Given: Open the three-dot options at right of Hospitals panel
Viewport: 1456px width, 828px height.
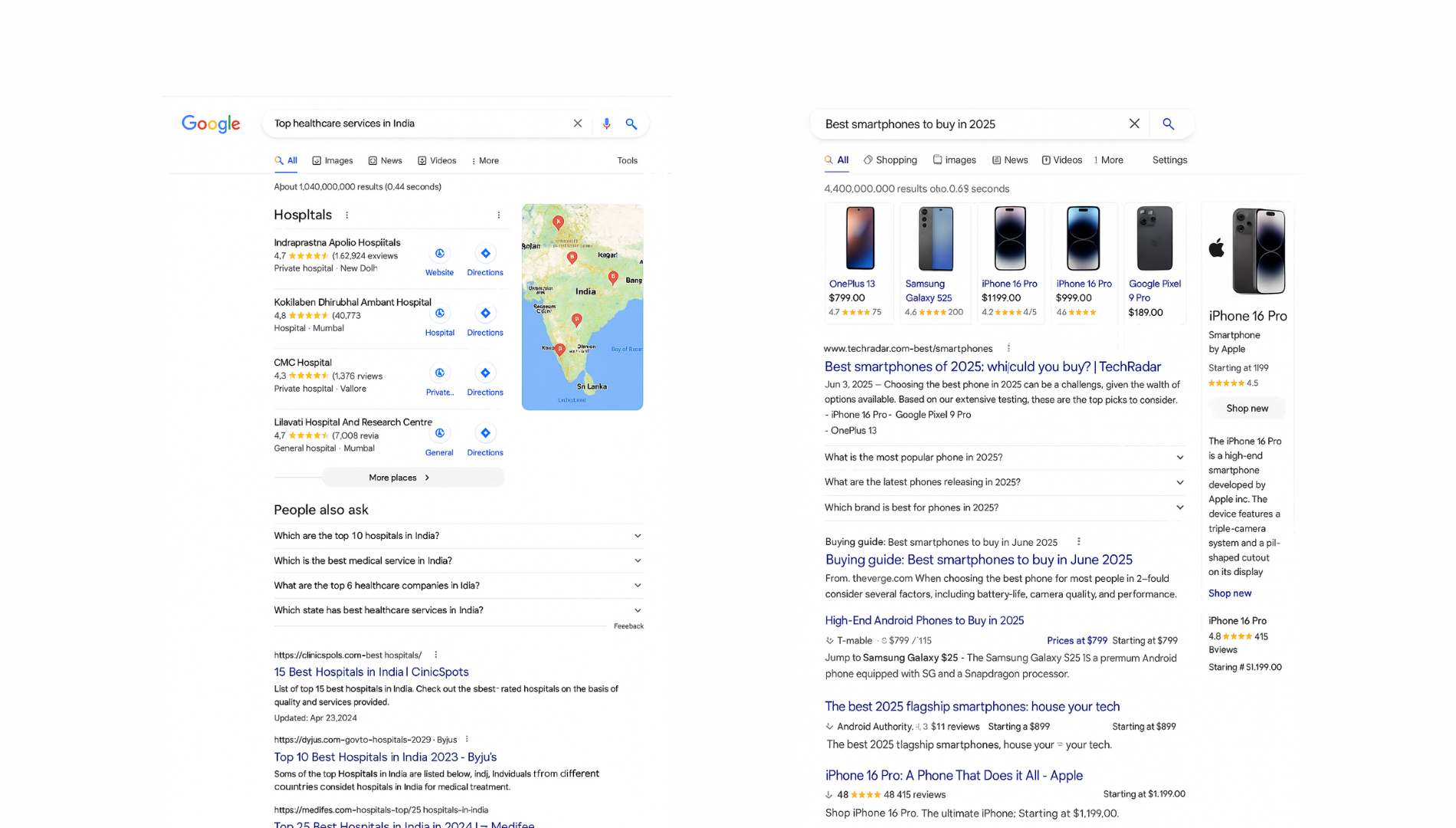Looking at the screenshot, I should pyautogui.click(x=499, y=215).
